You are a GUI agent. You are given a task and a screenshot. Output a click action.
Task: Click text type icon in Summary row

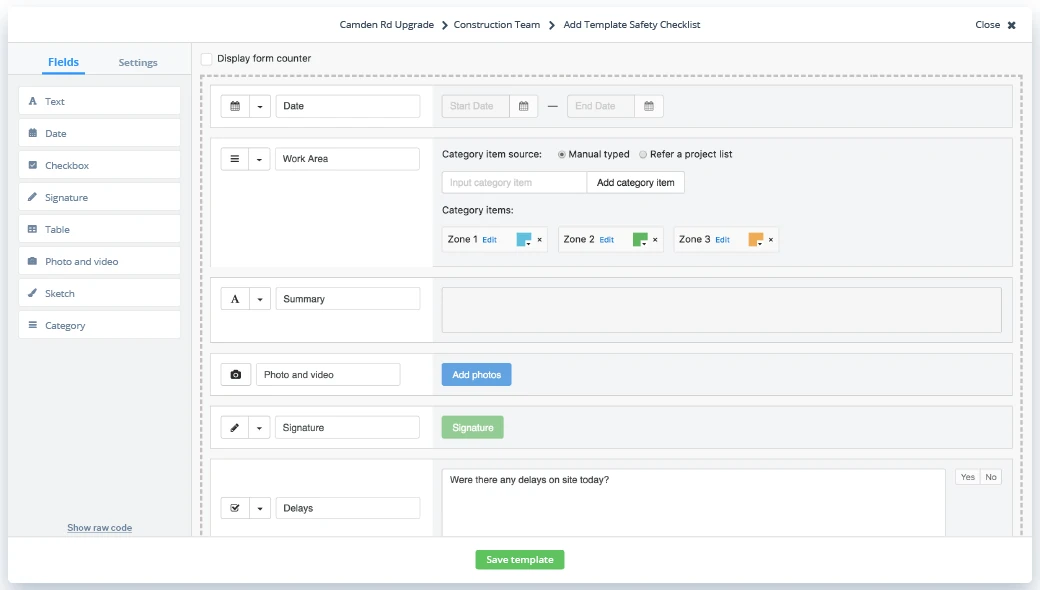pyautogui.click(x=235, y=299)
